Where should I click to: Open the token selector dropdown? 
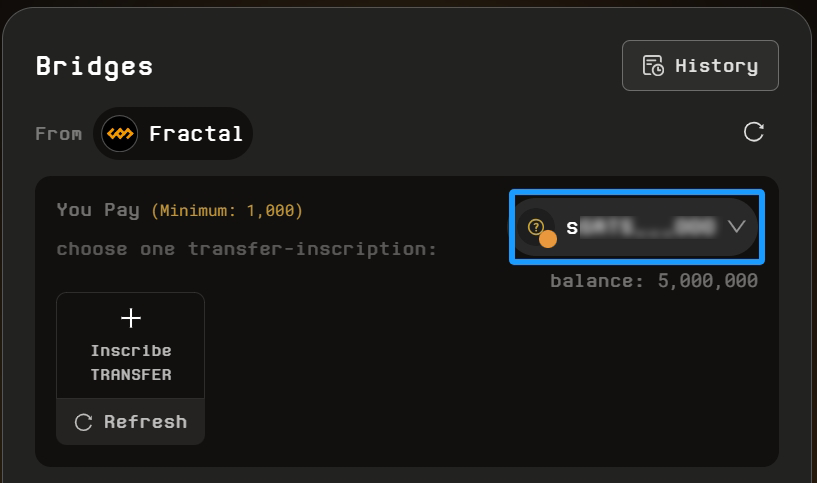(637, 227)
